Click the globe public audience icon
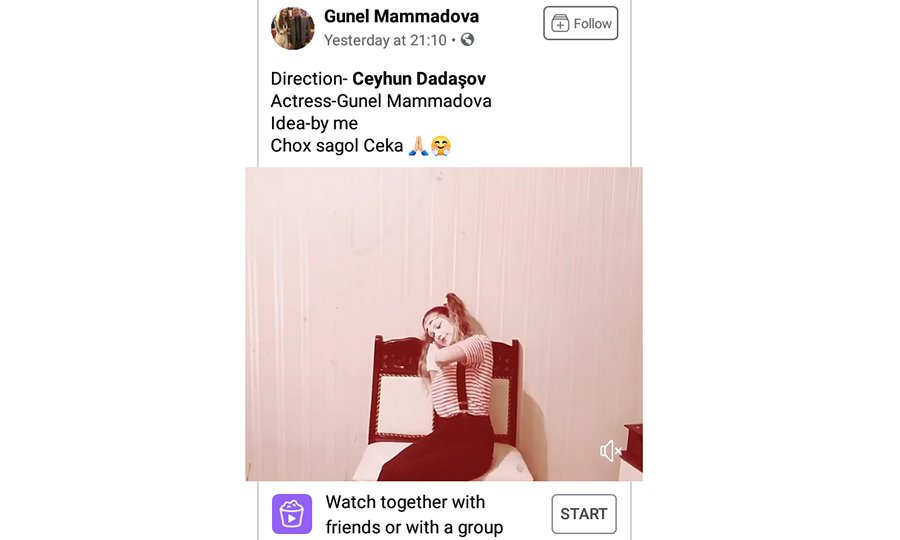The width and height of the screenshot is (900, 540). pyautogui.click(x=468, y=40)
